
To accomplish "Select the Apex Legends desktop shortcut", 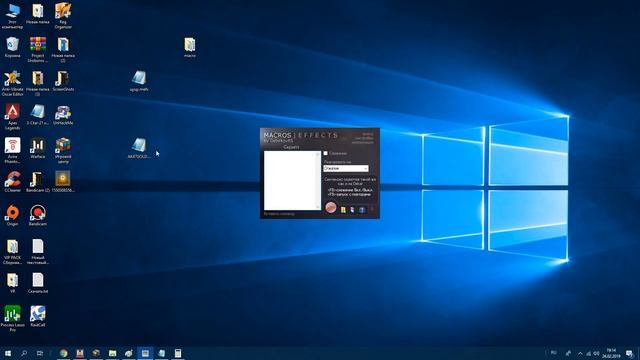I will (x=12, y=116).
